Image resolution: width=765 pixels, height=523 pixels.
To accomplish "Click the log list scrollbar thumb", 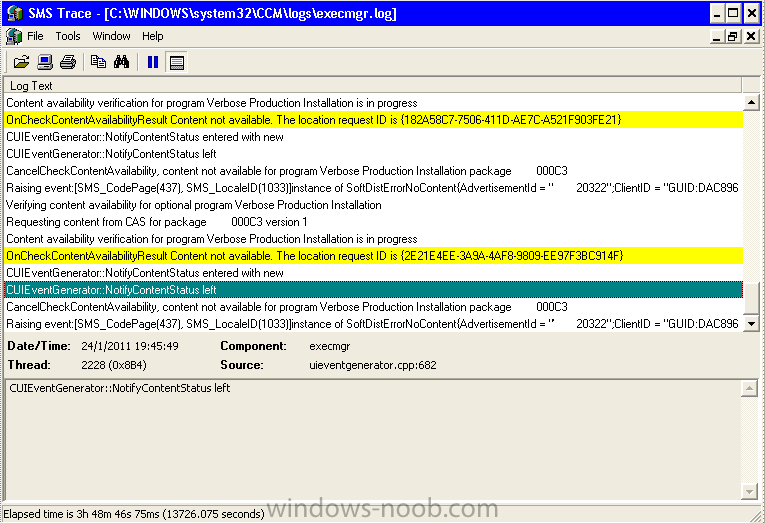I will [751, 298].
